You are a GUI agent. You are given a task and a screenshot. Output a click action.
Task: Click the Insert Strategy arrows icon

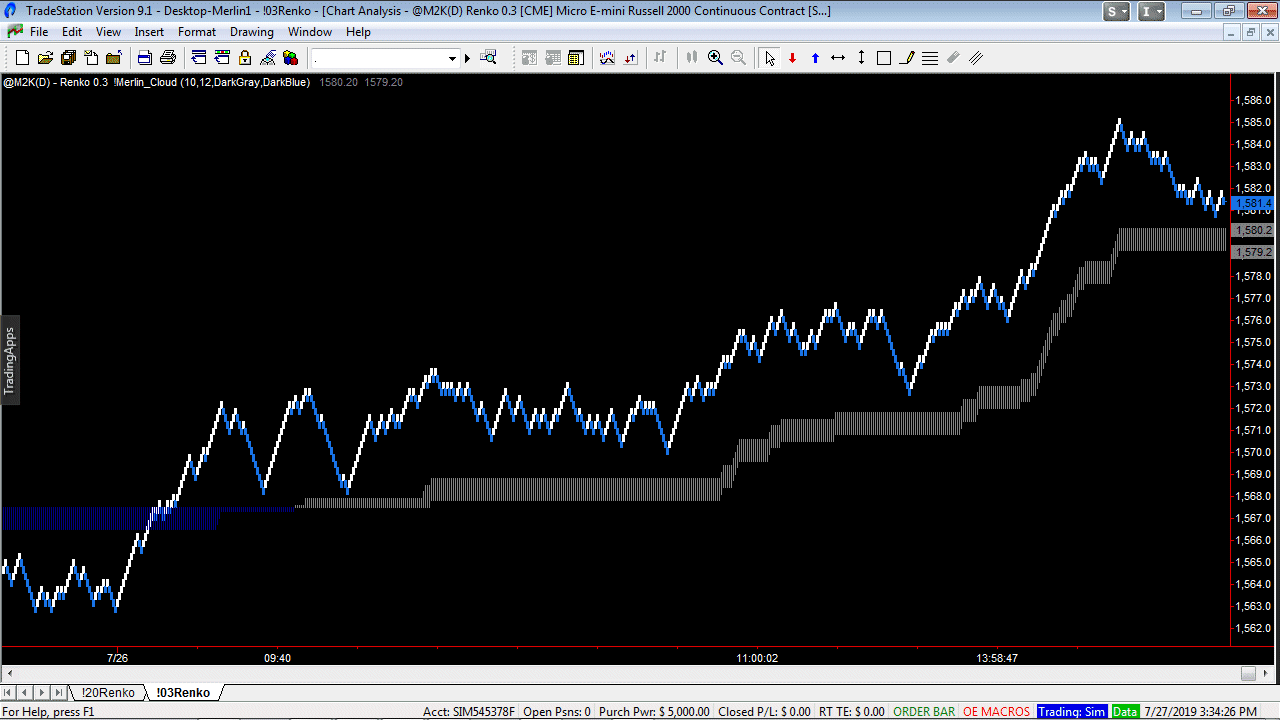(630, 58)
